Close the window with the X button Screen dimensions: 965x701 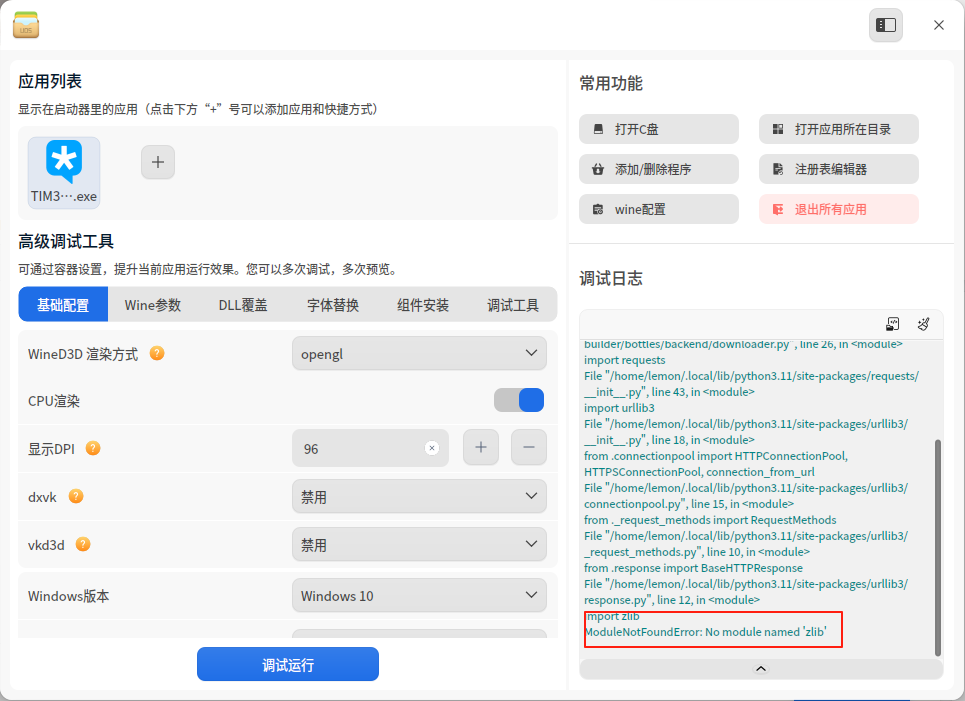click(x=939, y=25)
